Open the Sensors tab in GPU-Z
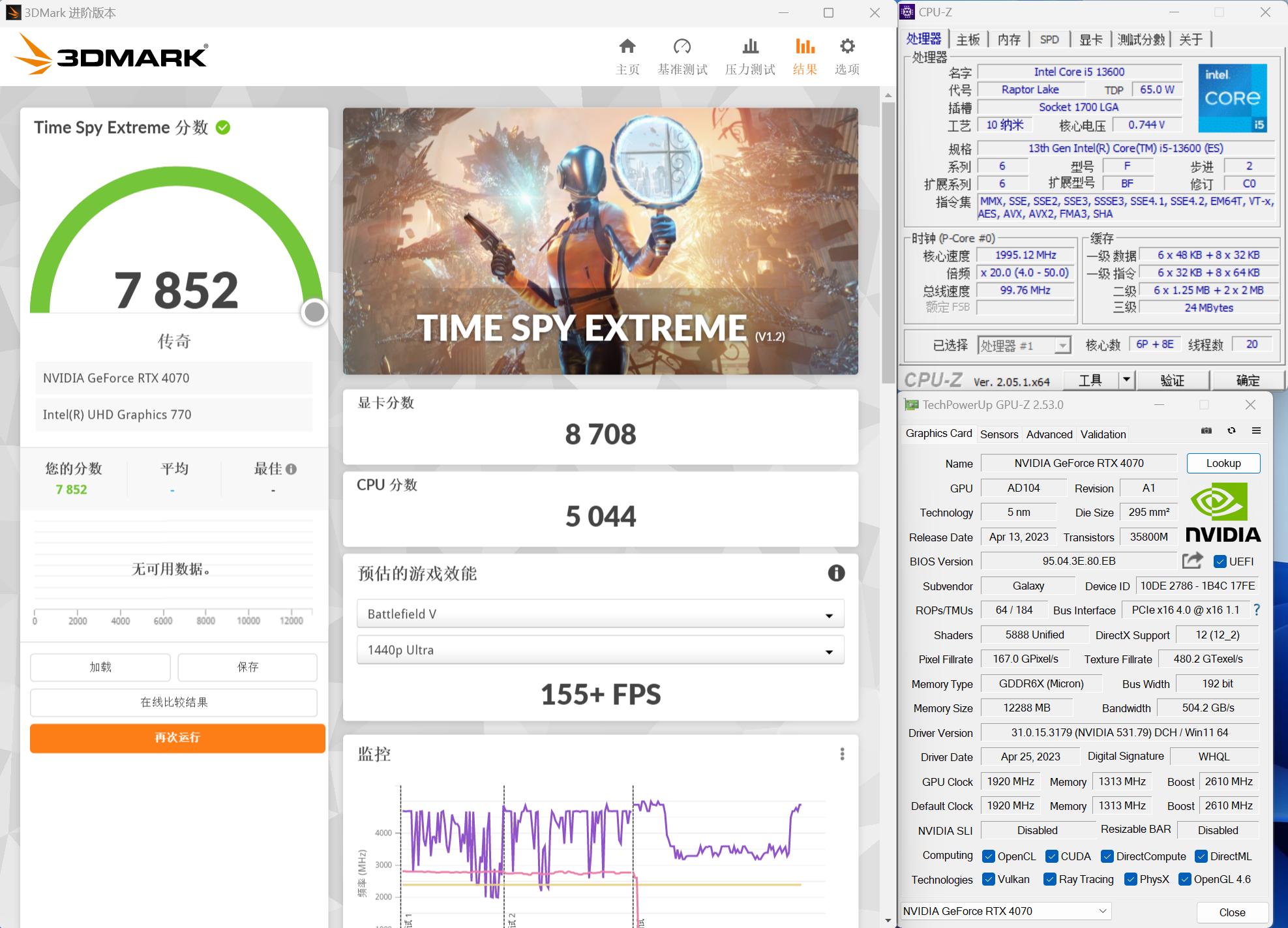1288x928 pixels. point(999,434)
